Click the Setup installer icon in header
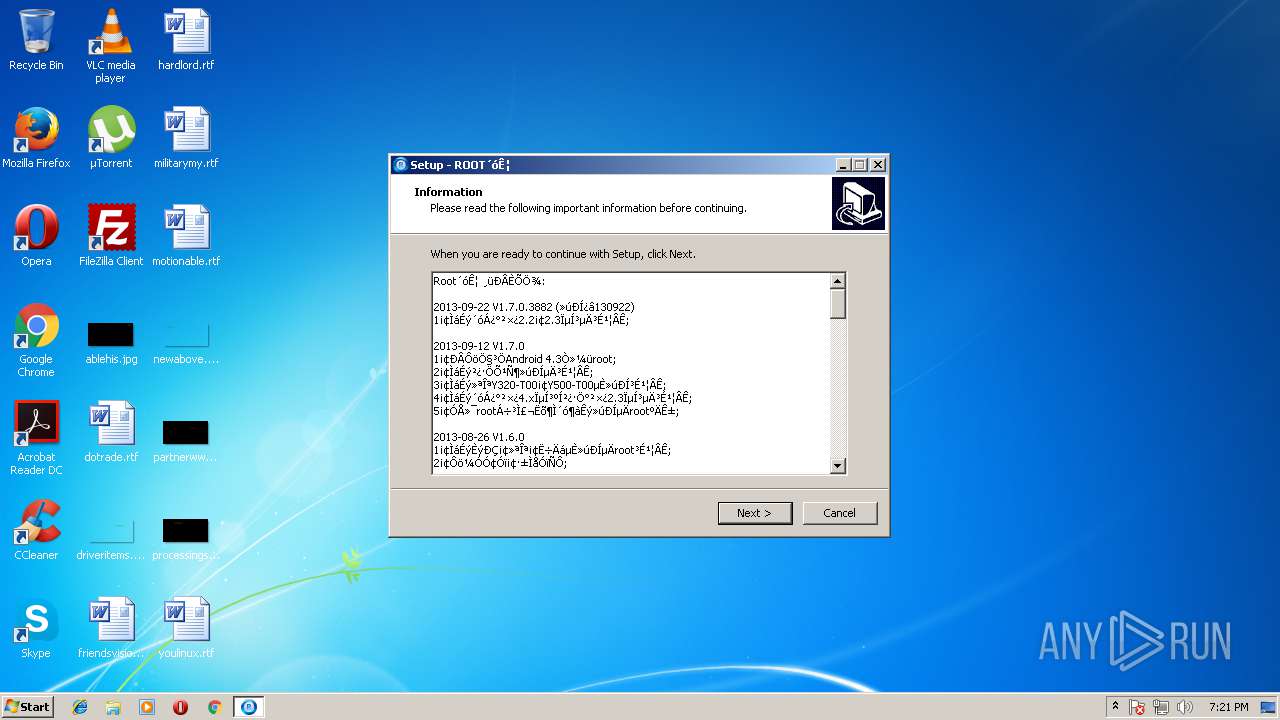 coord(858,204)
